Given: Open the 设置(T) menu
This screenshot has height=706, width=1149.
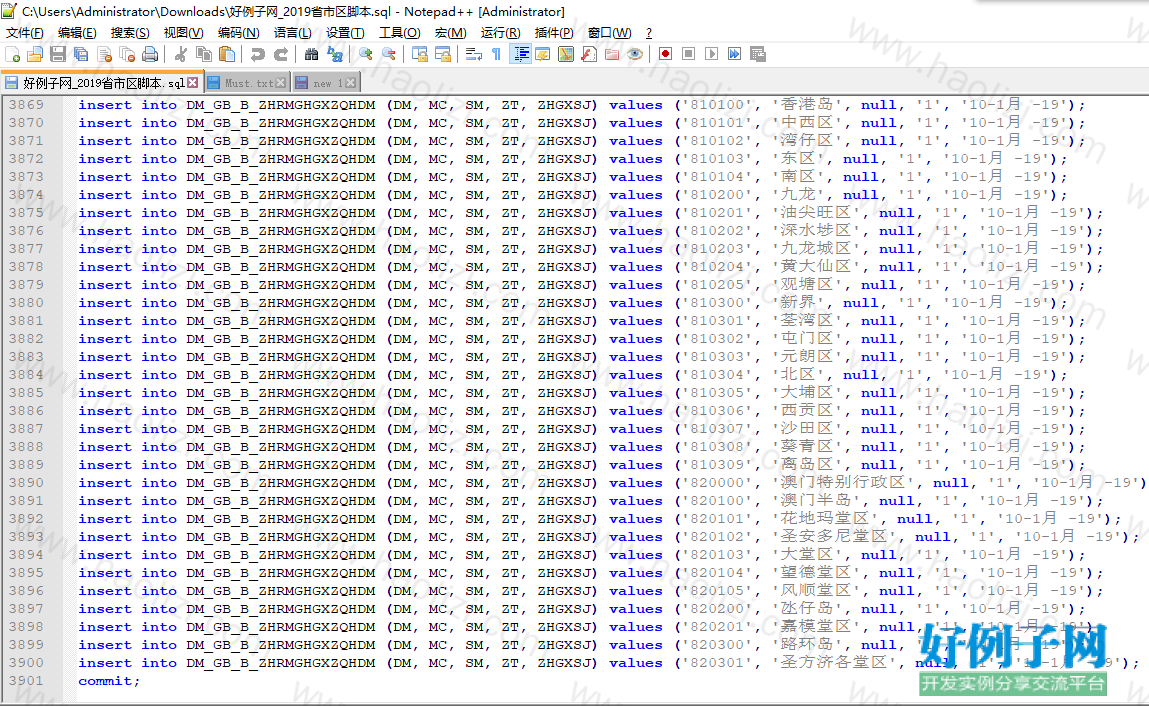Looking at the screenshot, I should tap(345, 33).
